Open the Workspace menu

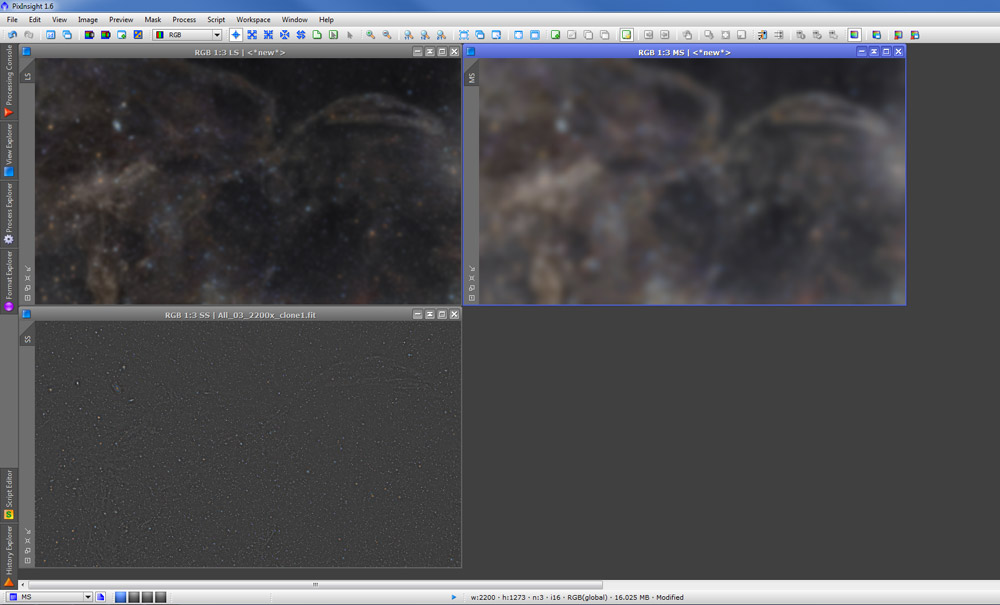point(253,19)
